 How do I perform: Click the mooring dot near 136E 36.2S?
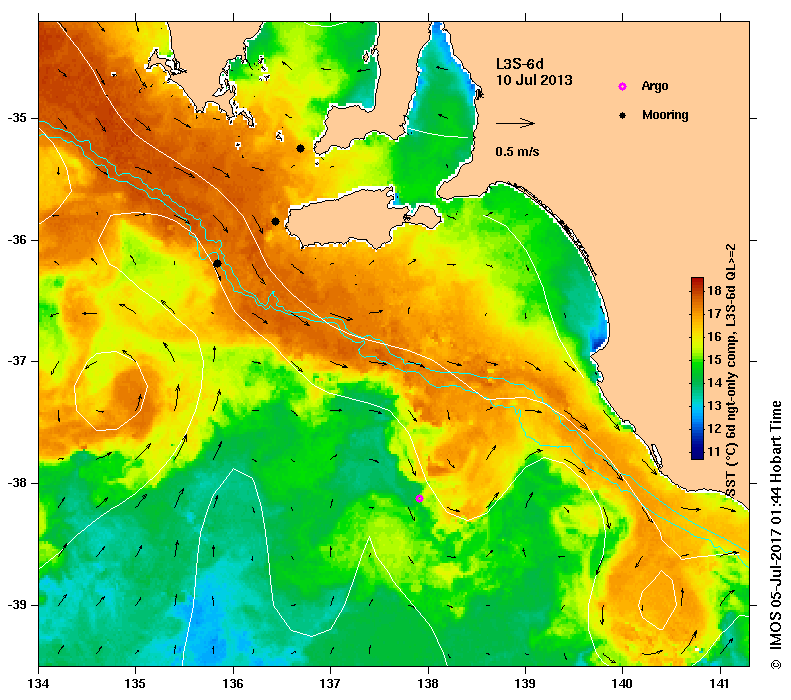pyautogui.click(x=217, y=263)
